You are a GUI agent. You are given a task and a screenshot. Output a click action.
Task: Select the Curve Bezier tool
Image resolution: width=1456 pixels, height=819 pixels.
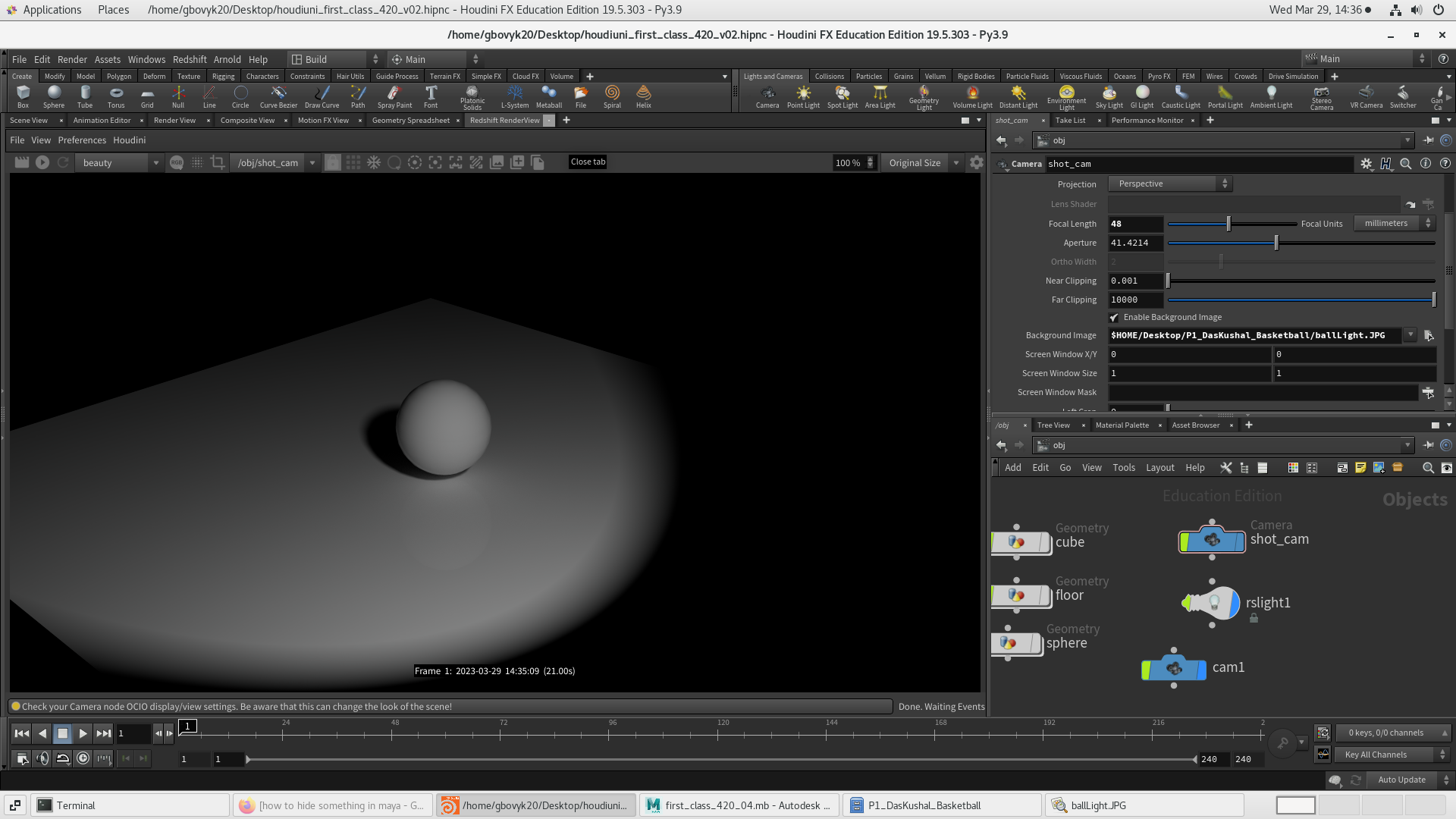pos(278,96)
